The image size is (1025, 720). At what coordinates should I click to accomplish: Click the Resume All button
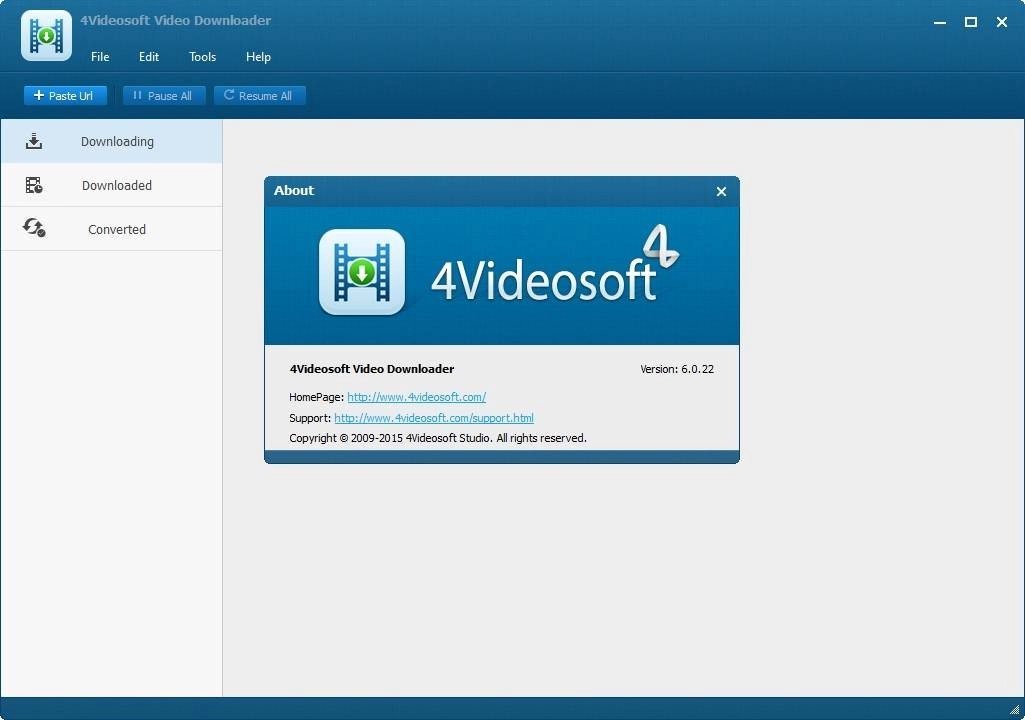(260, 95)
